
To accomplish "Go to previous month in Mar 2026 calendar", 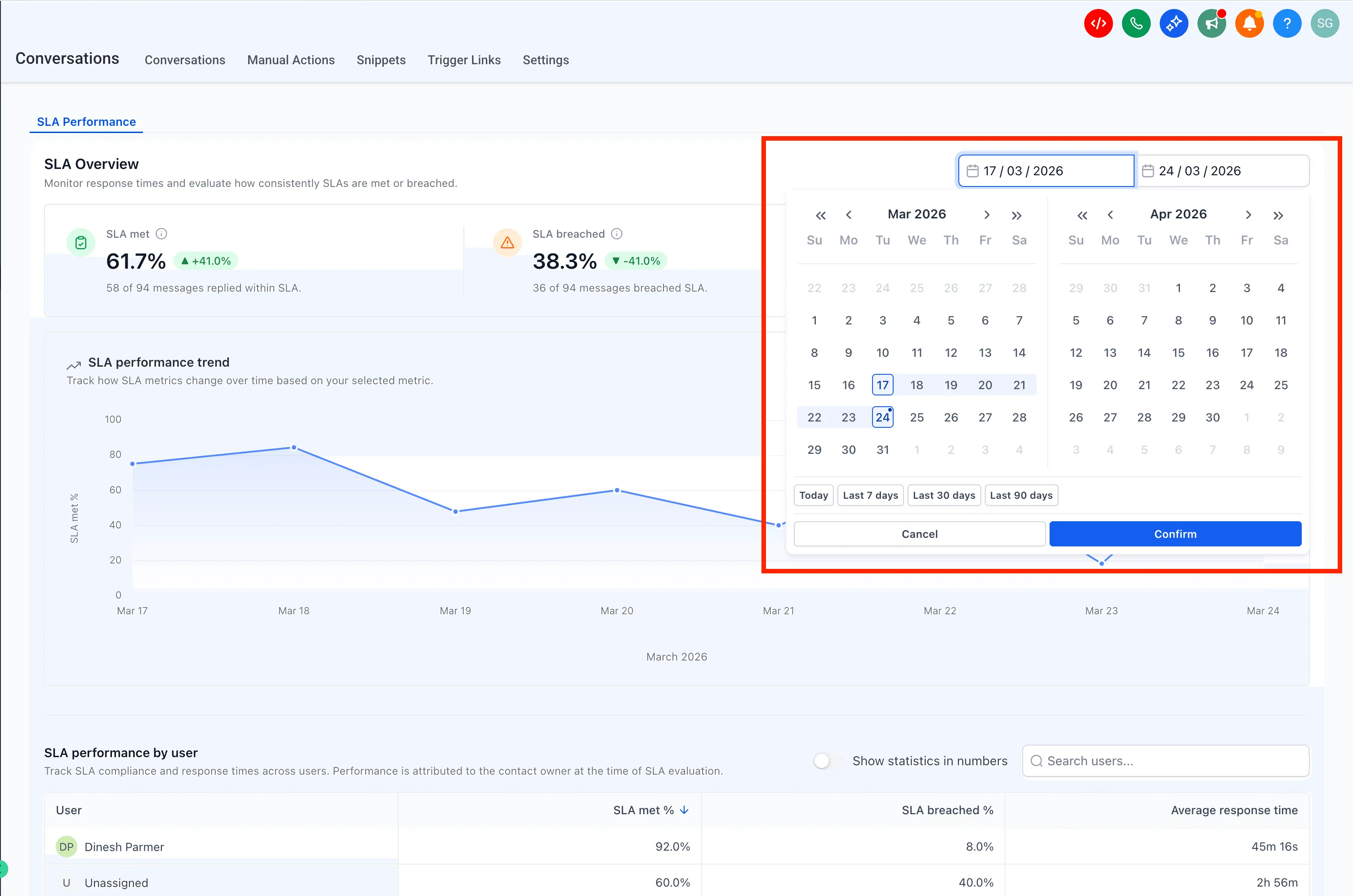I will [x=849, y=215].
